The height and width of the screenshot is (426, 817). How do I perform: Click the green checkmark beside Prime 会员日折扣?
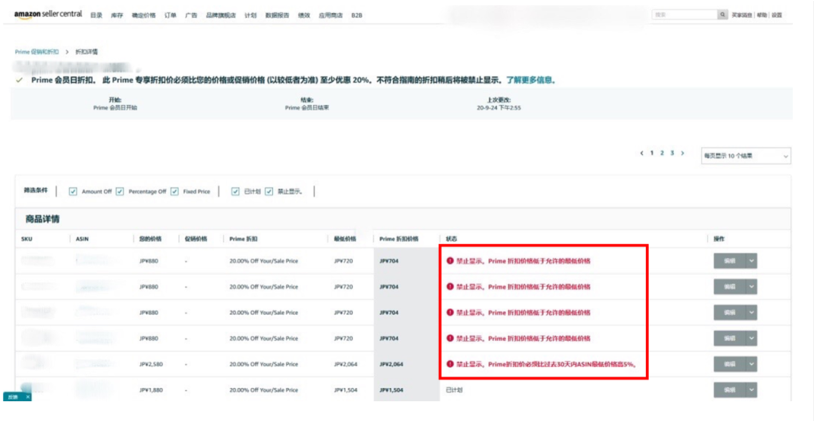coord(19,80)
